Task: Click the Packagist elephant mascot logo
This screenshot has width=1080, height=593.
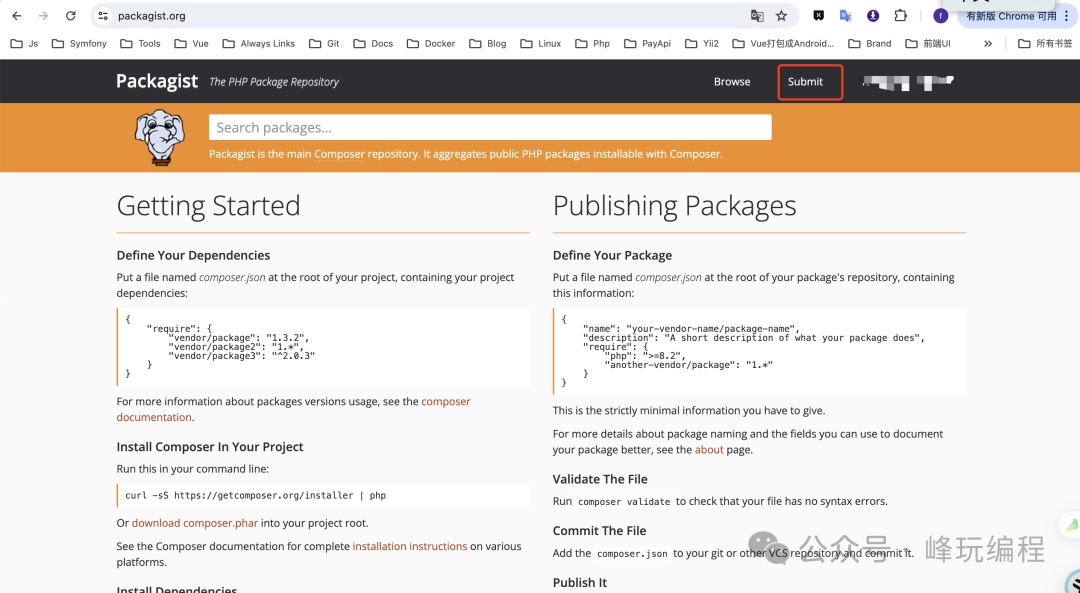Action: (159, 137)
